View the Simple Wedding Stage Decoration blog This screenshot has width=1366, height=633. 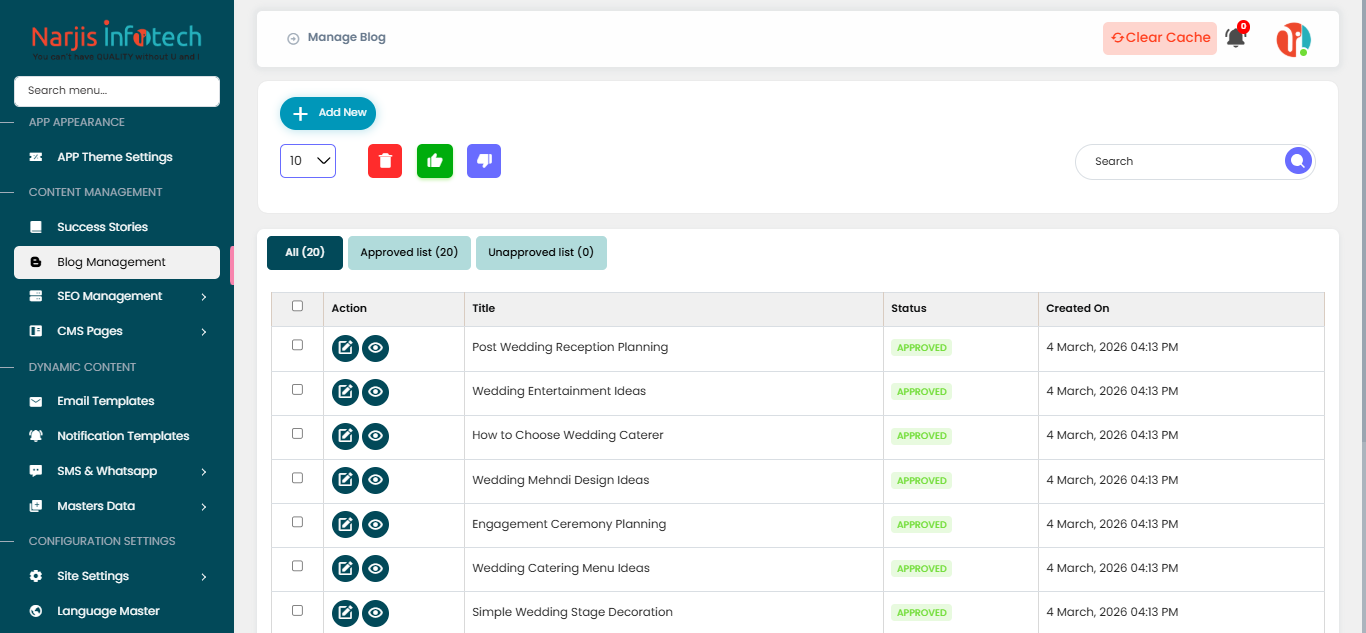[376, 612]
